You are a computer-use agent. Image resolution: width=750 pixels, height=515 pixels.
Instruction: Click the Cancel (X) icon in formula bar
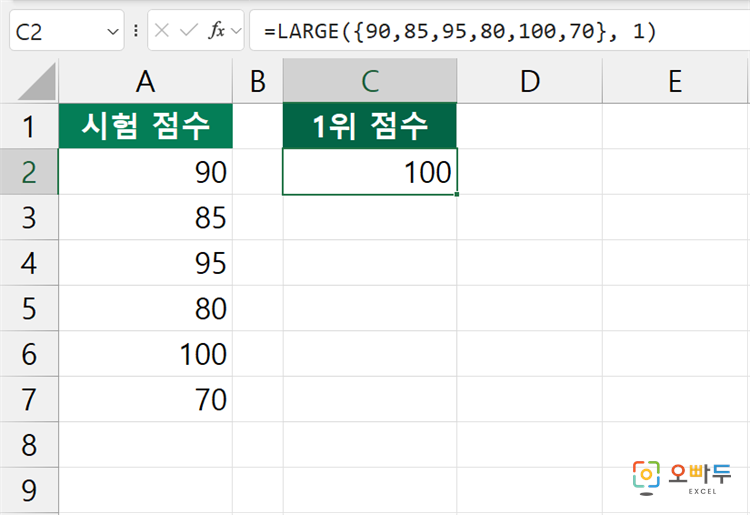tap(162, 31)
